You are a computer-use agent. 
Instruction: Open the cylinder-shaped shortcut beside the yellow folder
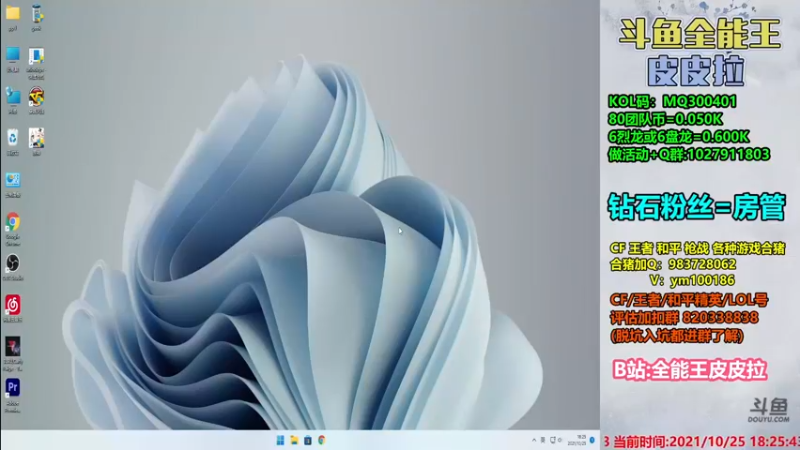click(36, 13)
